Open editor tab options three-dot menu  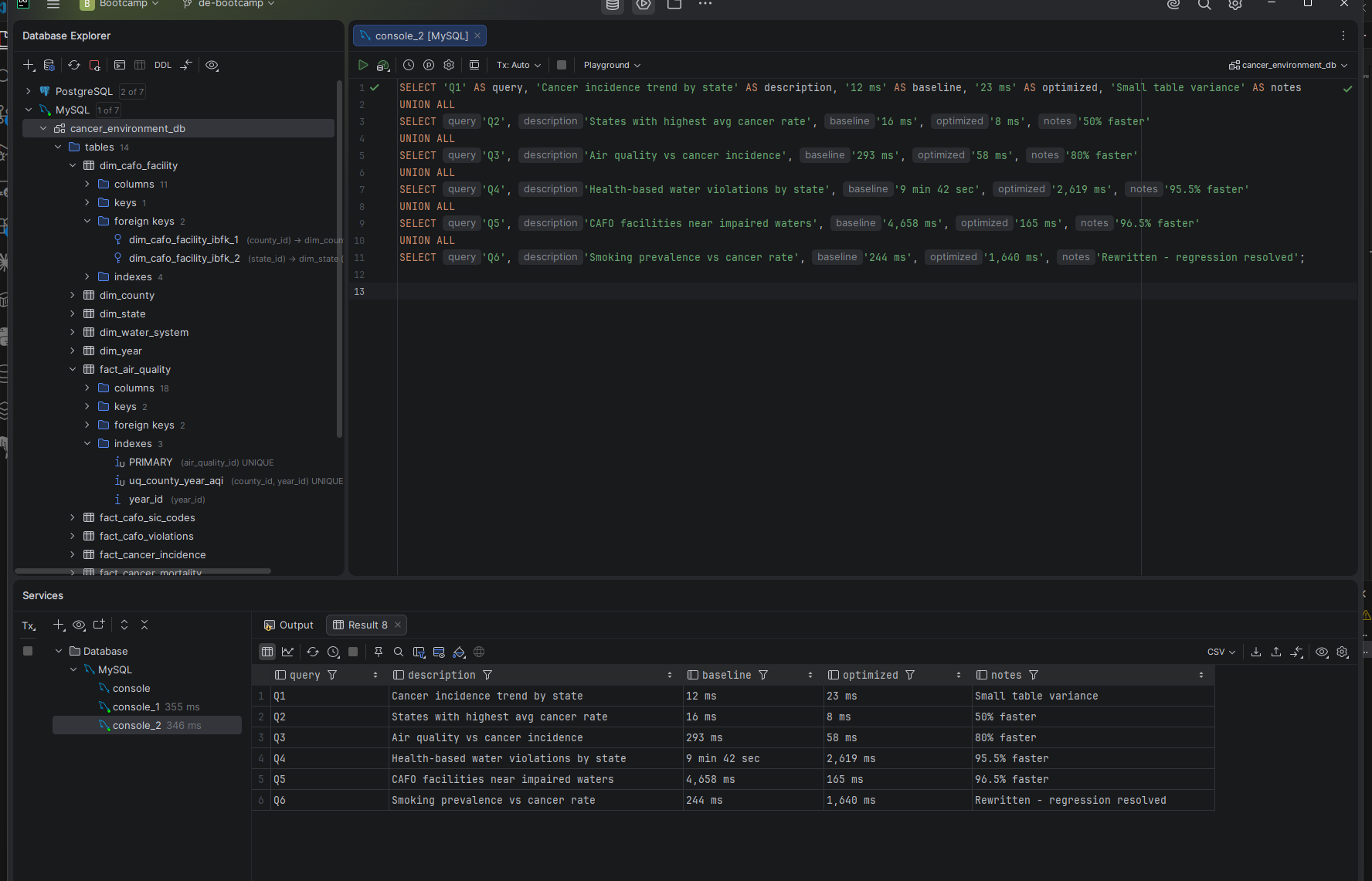tap(1343, 36)
